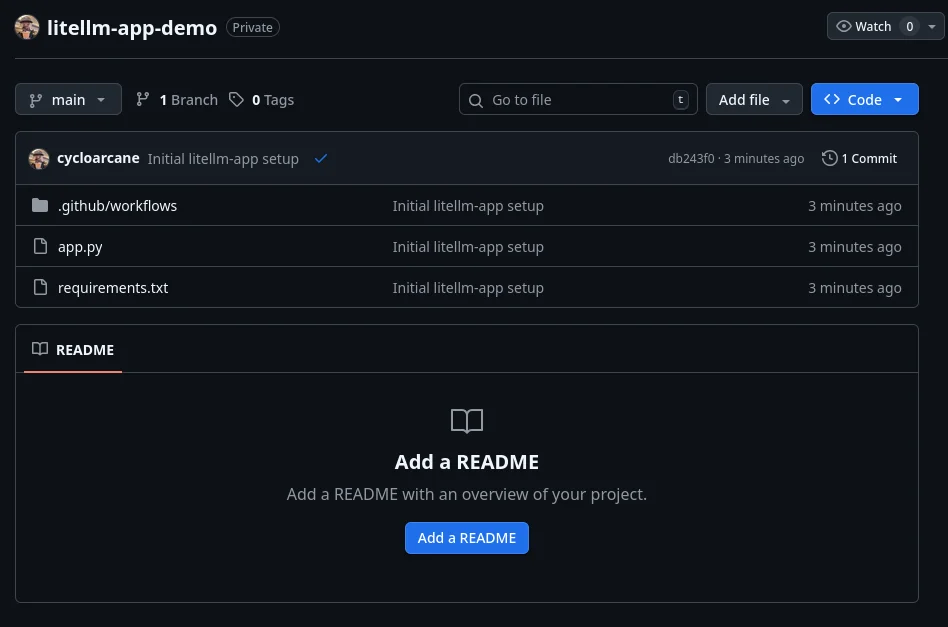948x627 pixels.
Task: Click the repository owner avatar beside litellm-app-demo
Action: [x=27, y=27]
